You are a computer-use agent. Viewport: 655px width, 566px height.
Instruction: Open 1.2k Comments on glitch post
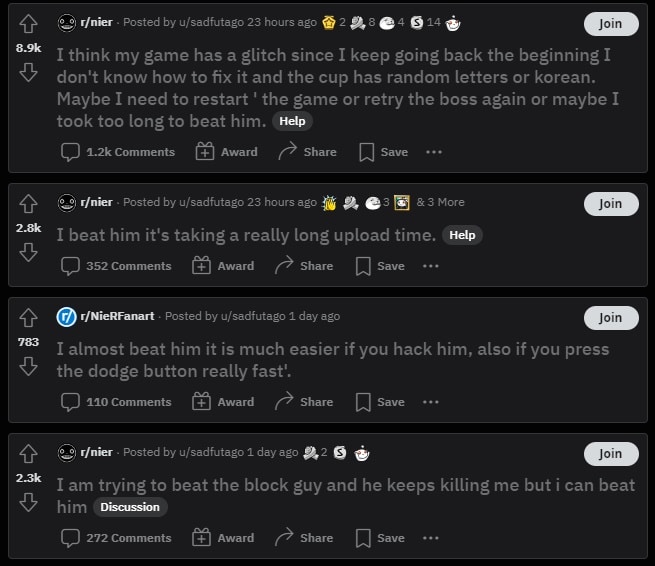118,152
